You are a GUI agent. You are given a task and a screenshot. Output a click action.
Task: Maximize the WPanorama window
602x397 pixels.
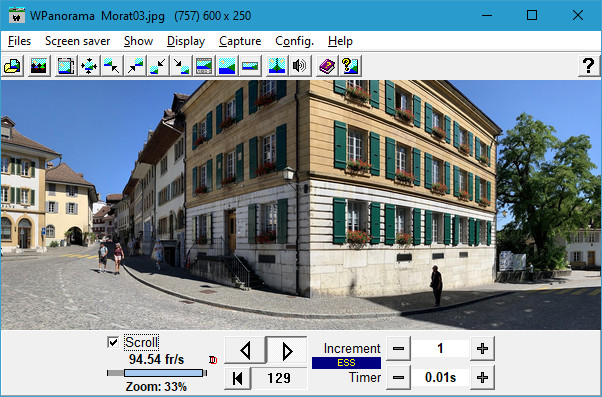[532, 15]
